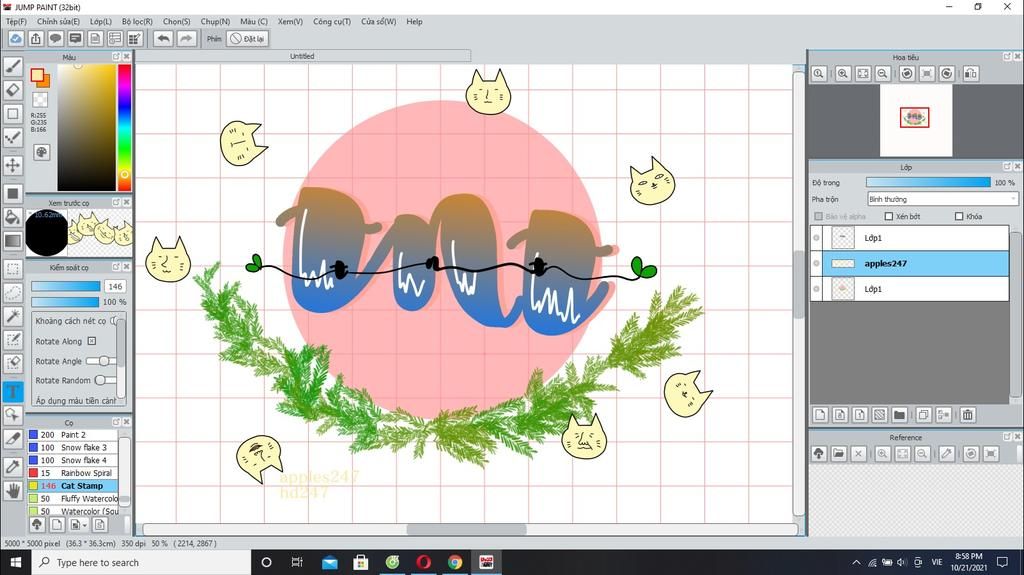The height and width of the screenshot is (575, 1024).
Task: Open the Cửa sổ(W) menu
Action: click(379, 22)
